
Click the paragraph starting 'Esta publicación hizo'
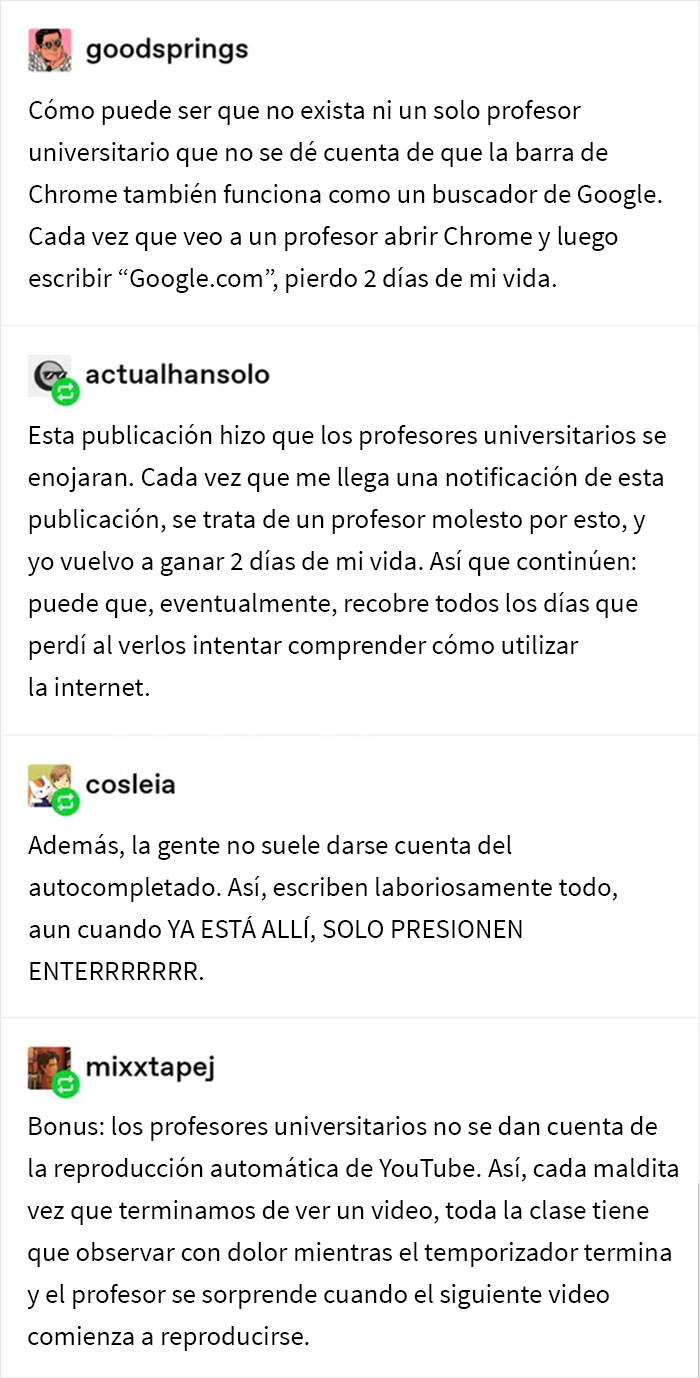tap(348, 562)
